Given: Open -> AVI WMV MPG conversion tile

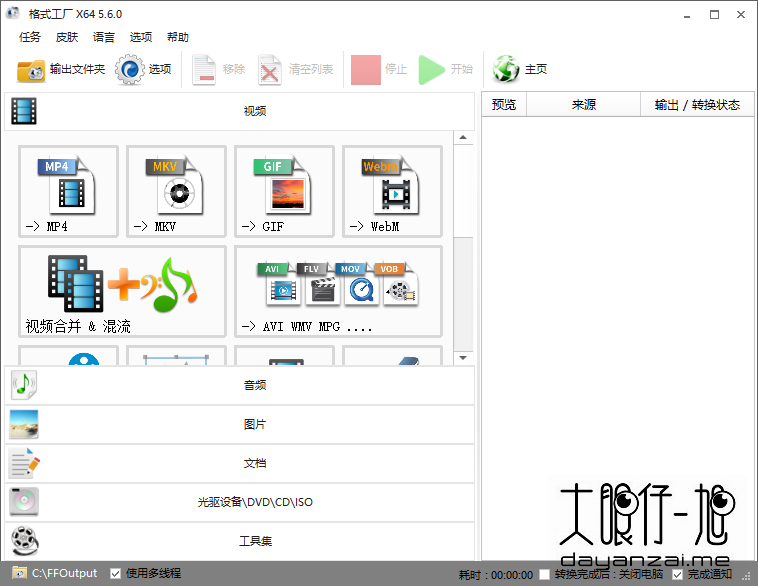Looking at the screenshot, I should pos(338,291).
